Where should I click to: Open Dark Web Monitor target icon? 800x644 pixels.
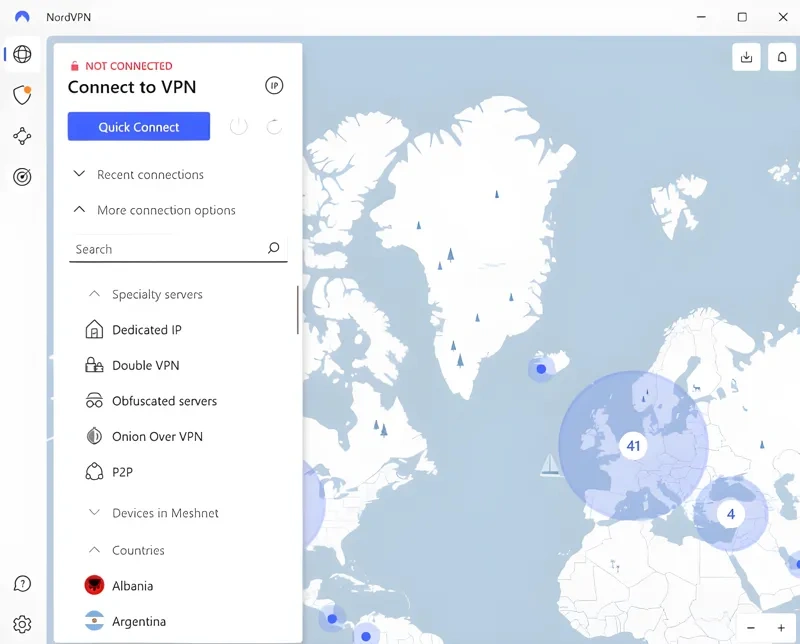pyautogui.click(x=22, y=177)
